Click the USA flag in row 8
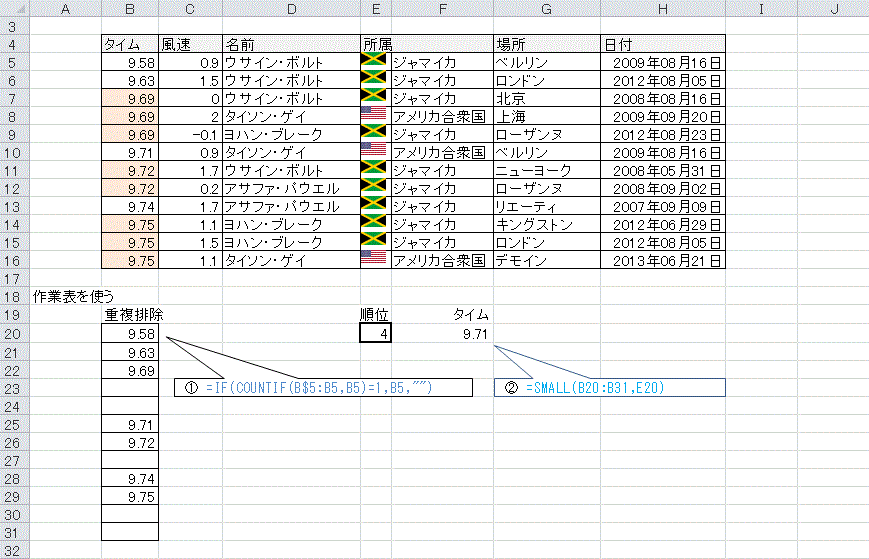The width and height of the screenshot is (869, 559). tap(373, 116)
